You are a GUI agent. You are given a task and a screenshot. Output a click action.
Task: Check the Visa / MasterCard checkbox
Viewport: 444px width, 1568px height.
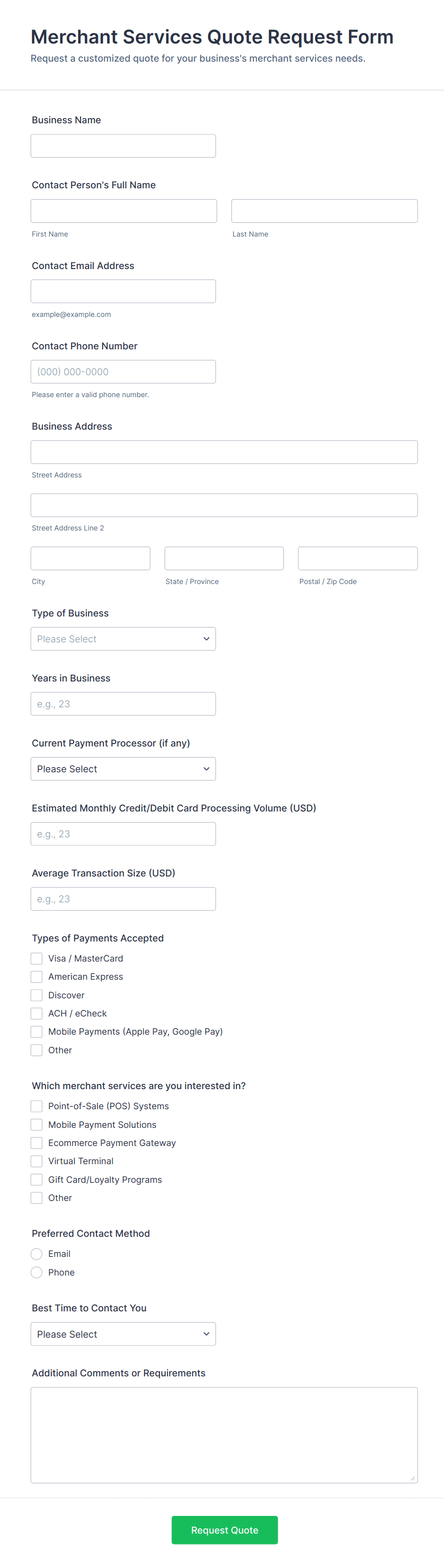36,958
